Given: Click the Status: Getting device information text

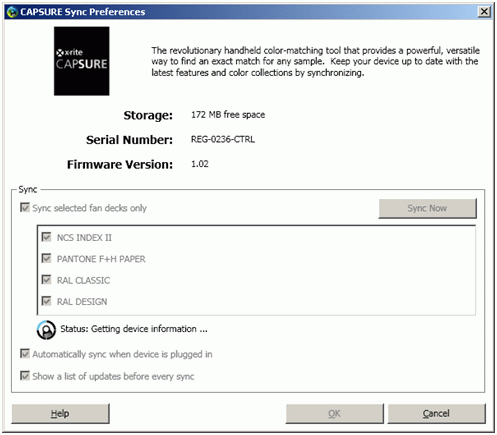Looking at the screenshot, I should [x=134, y=329].
